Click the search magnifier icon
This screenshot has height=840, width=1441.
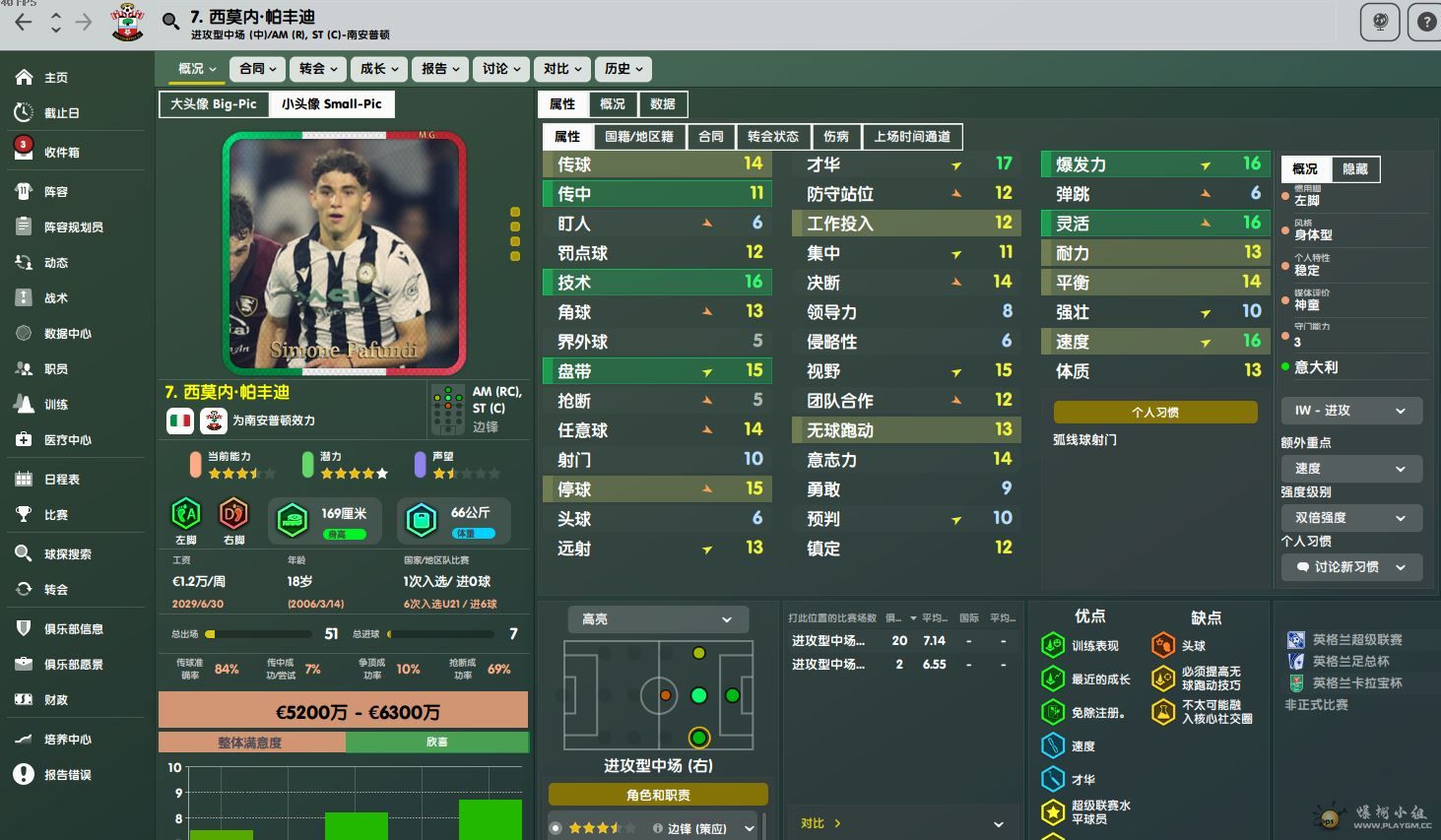click(x=170, y=21)
